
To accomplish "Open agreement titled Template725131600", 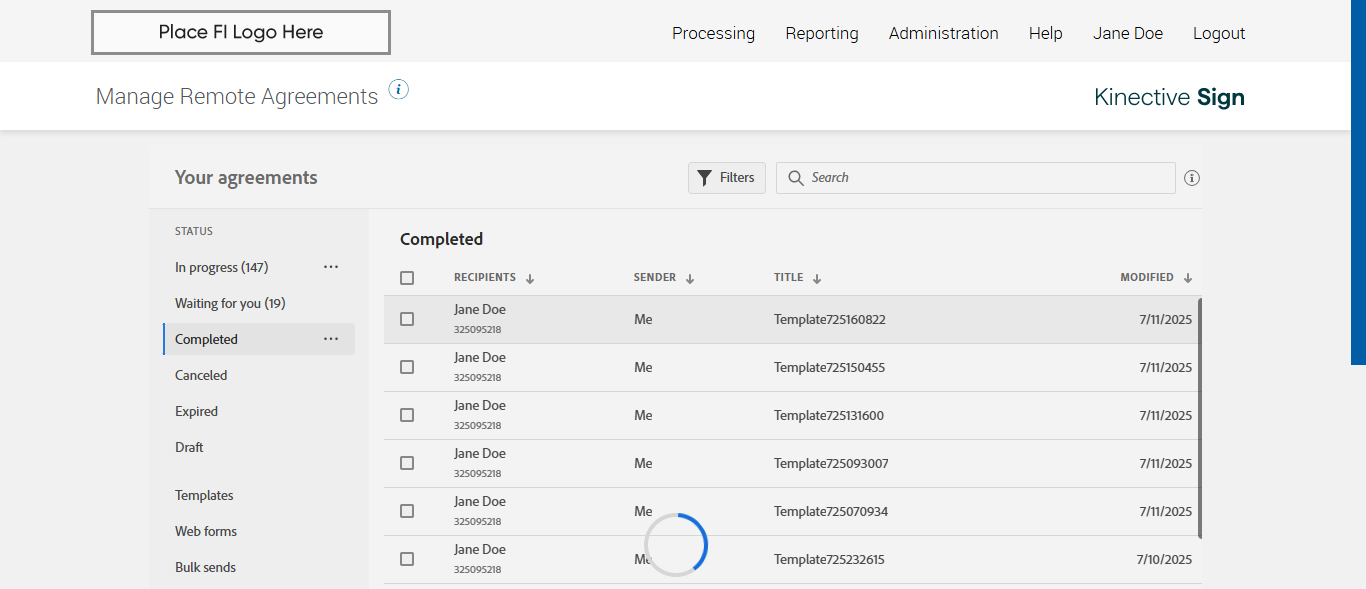I will tap(829, 416).
